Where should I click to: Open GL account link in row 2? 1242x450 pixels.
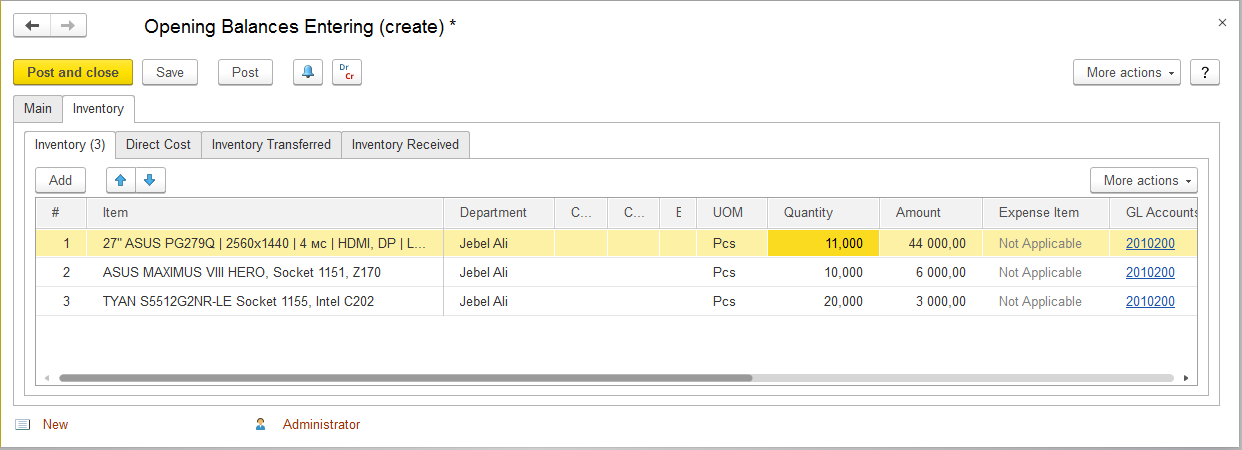click(1150, 272)
